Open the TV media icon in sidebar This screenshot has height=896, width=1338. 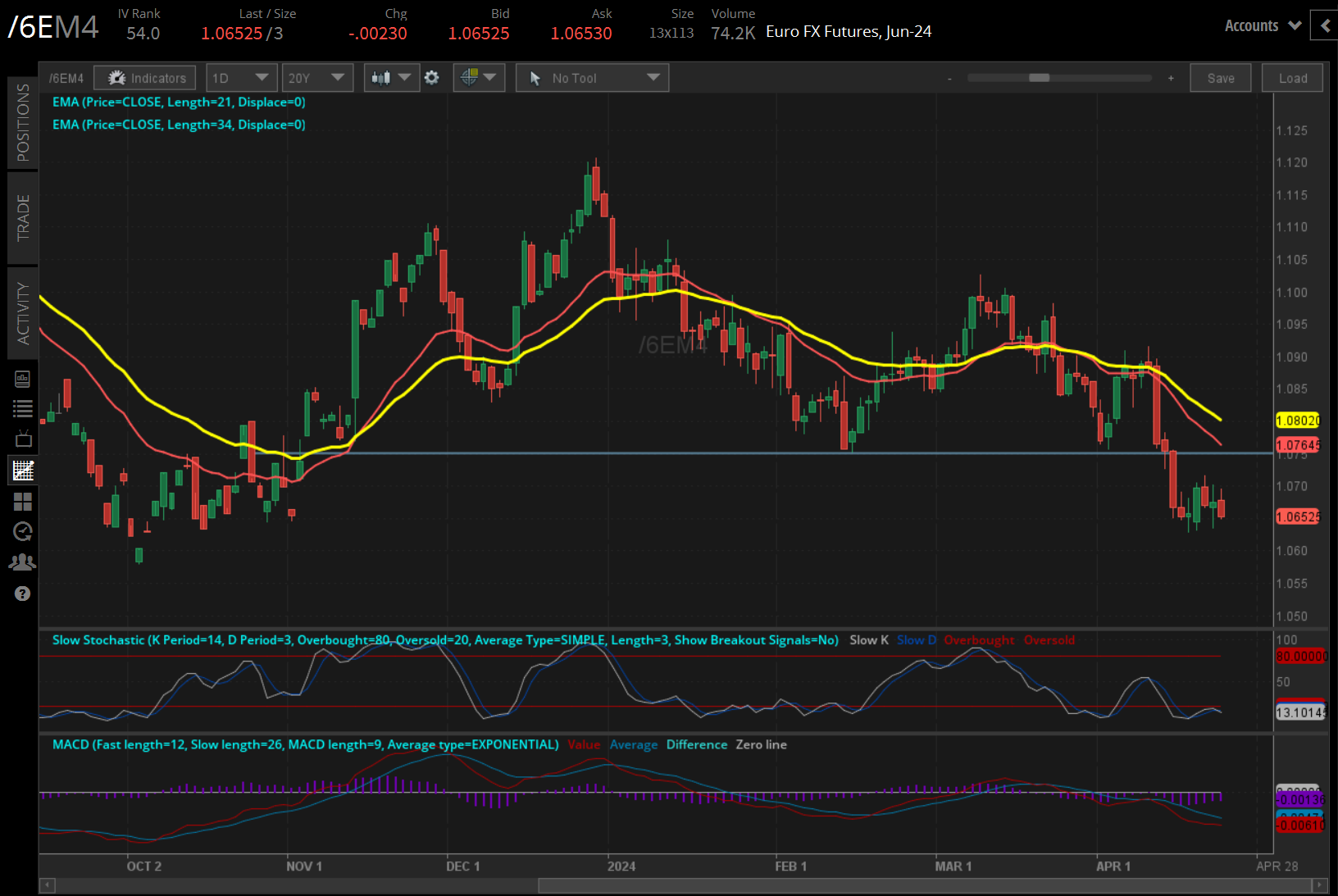click(x=23, y=439)
